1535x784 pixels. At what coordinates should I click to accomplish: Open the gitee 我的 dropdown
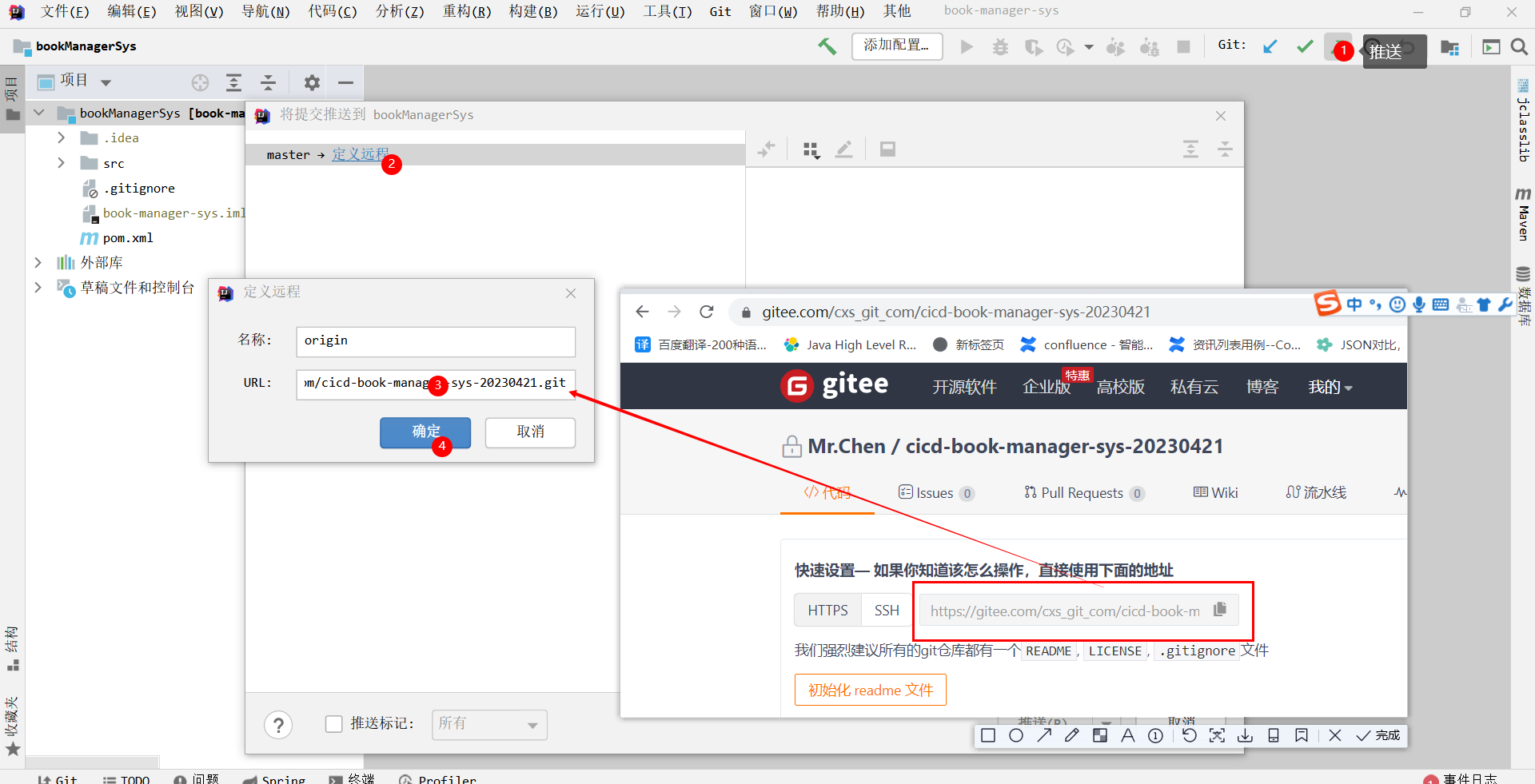(1330, 387)
